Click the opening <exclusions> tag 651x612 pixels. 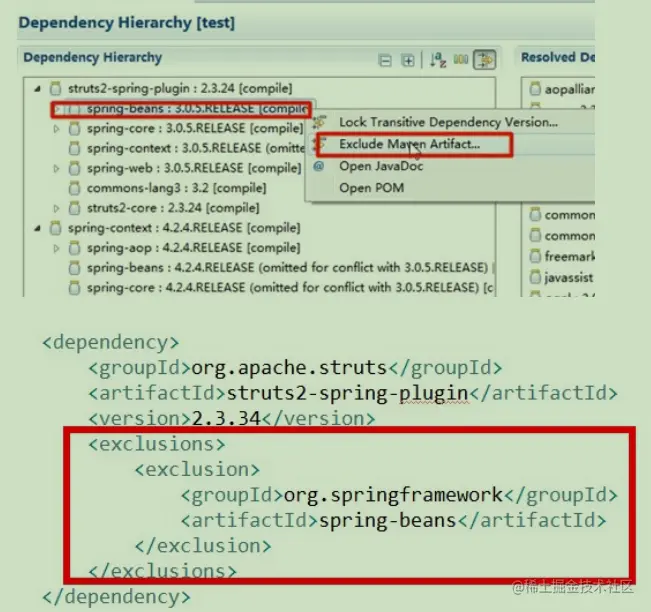pyautogui.click(x=157, y=444)
